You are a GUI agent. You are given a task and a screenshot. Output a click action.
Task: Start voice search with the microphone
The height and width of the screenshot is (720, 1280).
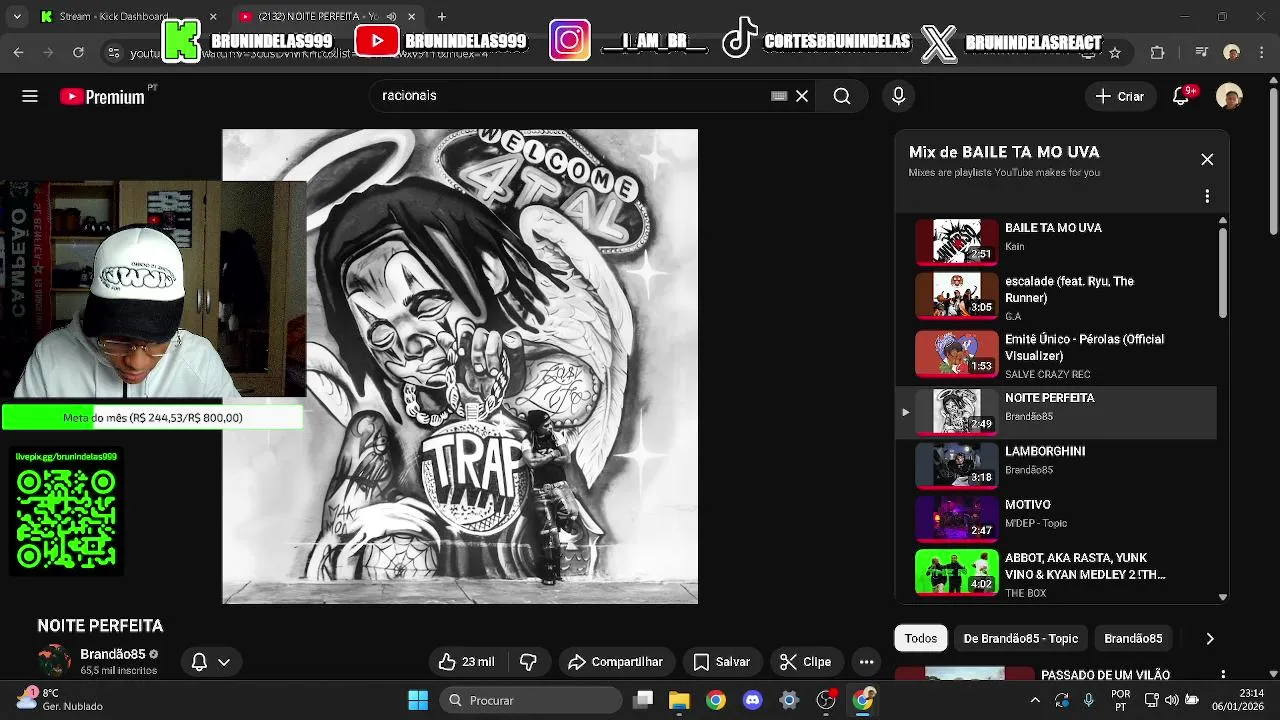click(x=898, y=96)
